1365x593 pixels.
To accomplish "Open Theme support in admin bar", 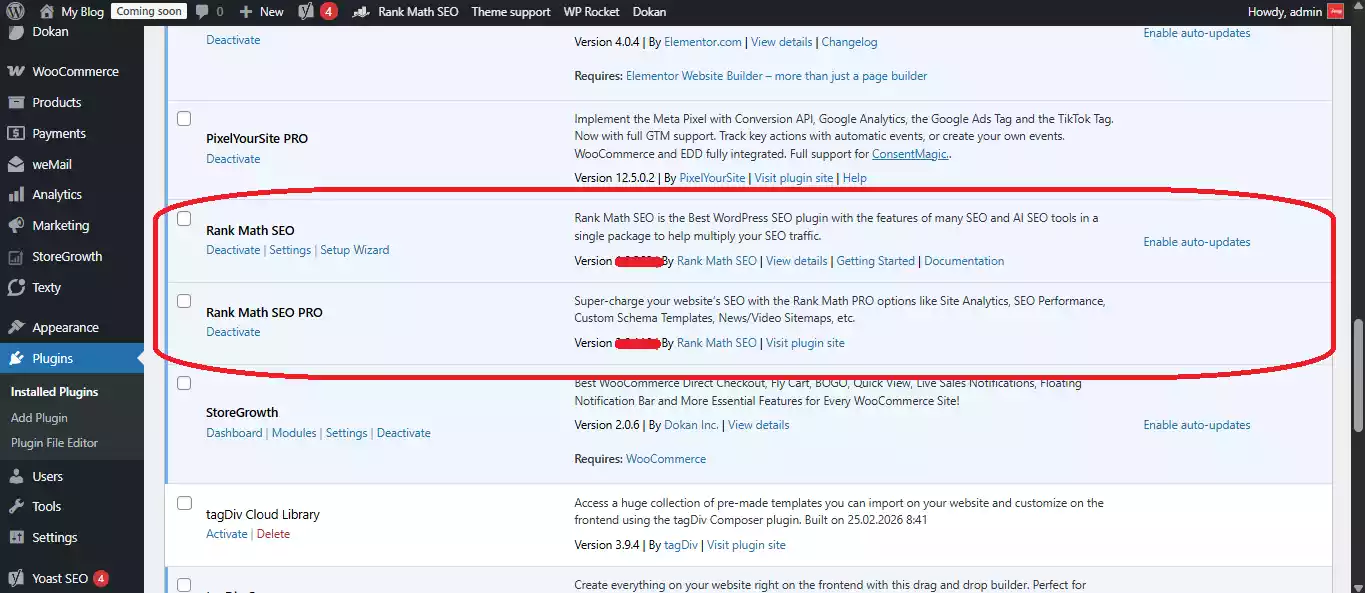I will (511, 12).
